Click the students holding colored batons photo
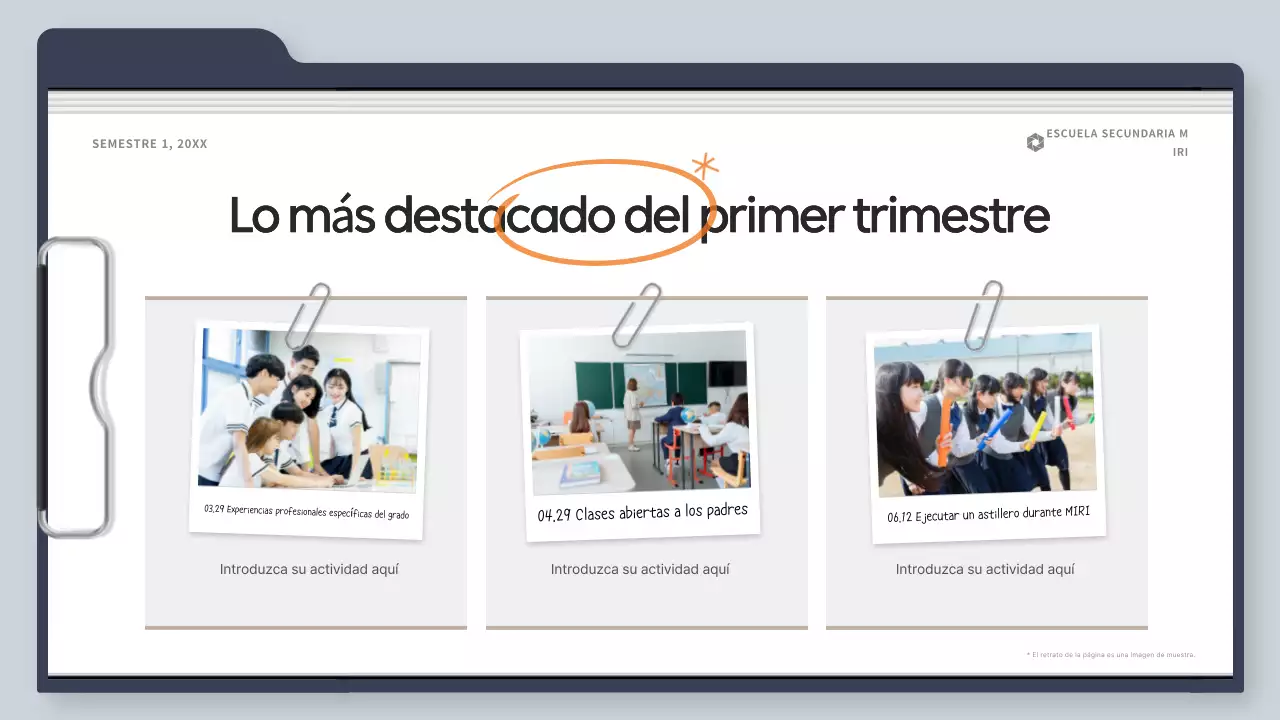The image size is (1280, 720). [985, 413]
